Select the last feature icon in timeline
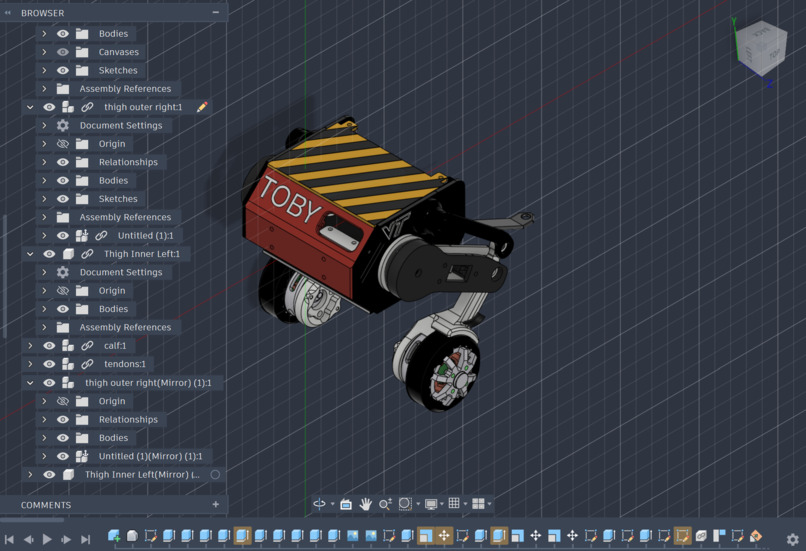This screenshot has height=551, width=806. coord(756,536)
